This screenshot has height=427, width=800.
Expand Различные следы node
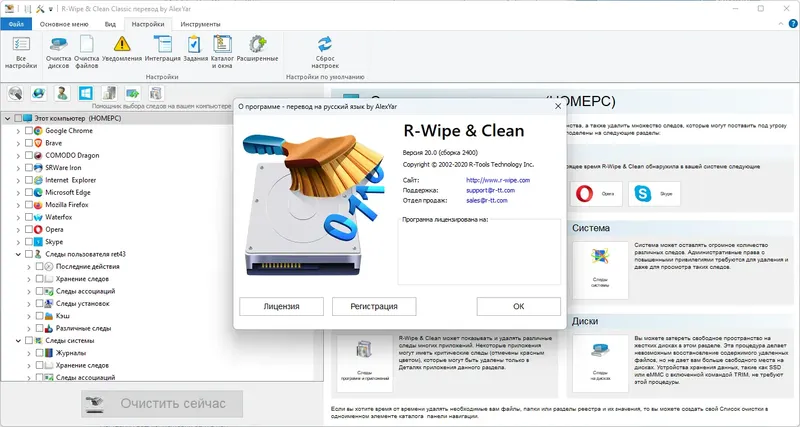coord(29,328)
